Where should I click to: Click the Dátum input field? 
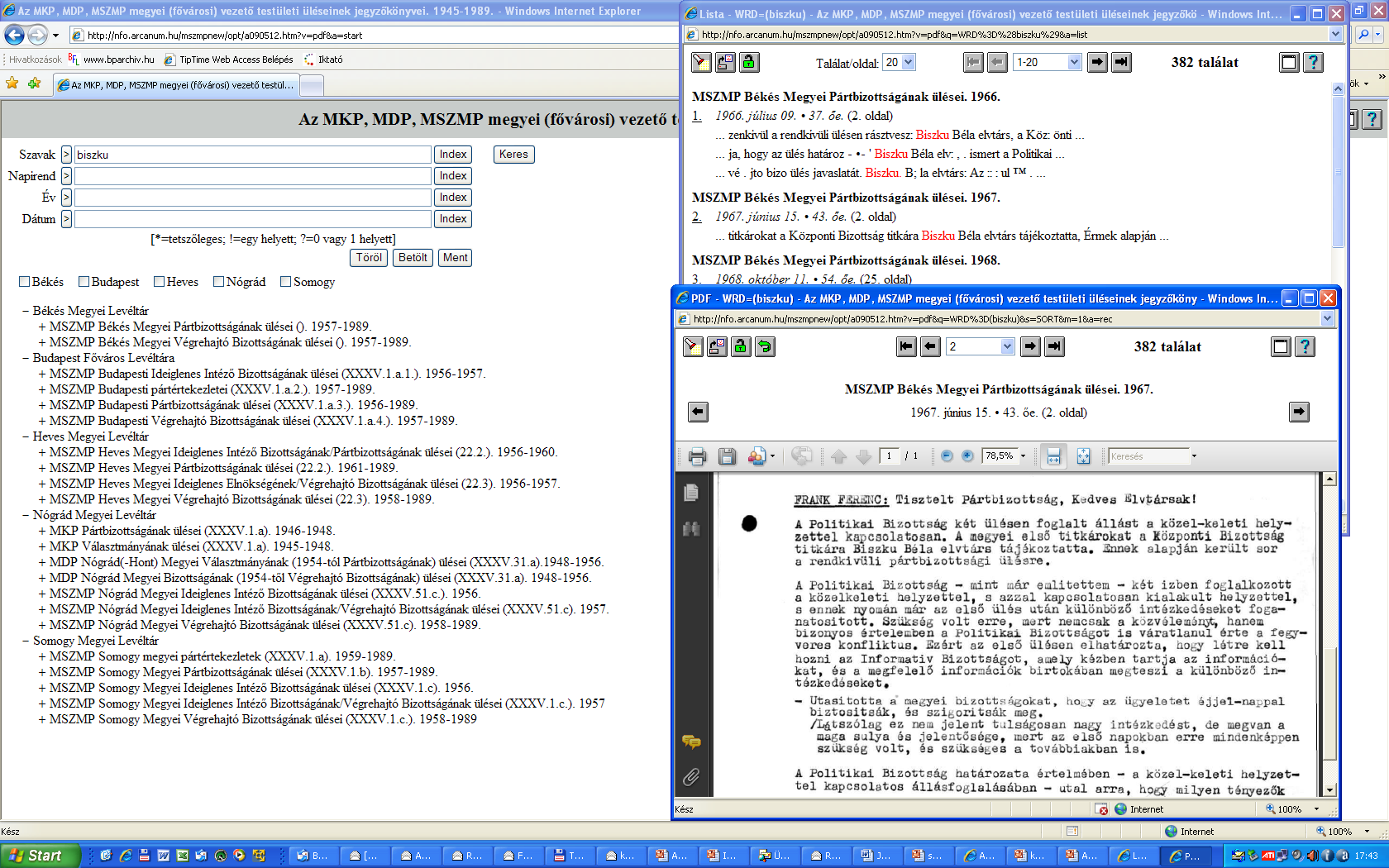(253, 219)
